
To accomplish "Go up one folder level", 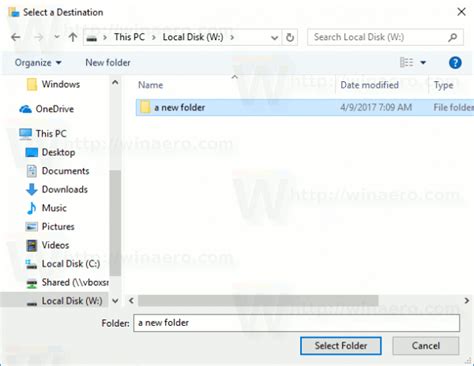I will pos(73,37).
